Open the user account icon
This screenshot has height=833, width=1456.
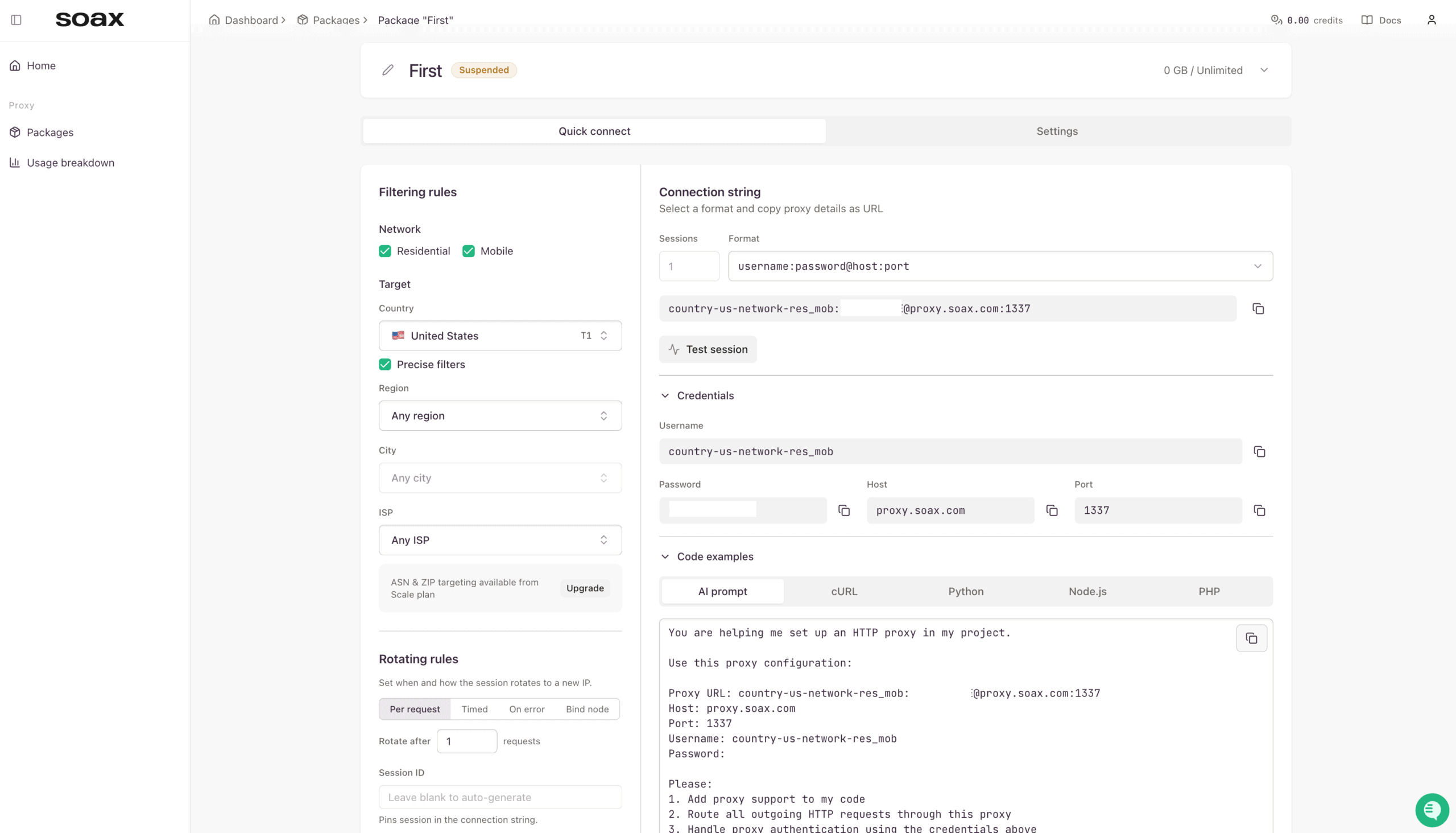(1432, 20)
